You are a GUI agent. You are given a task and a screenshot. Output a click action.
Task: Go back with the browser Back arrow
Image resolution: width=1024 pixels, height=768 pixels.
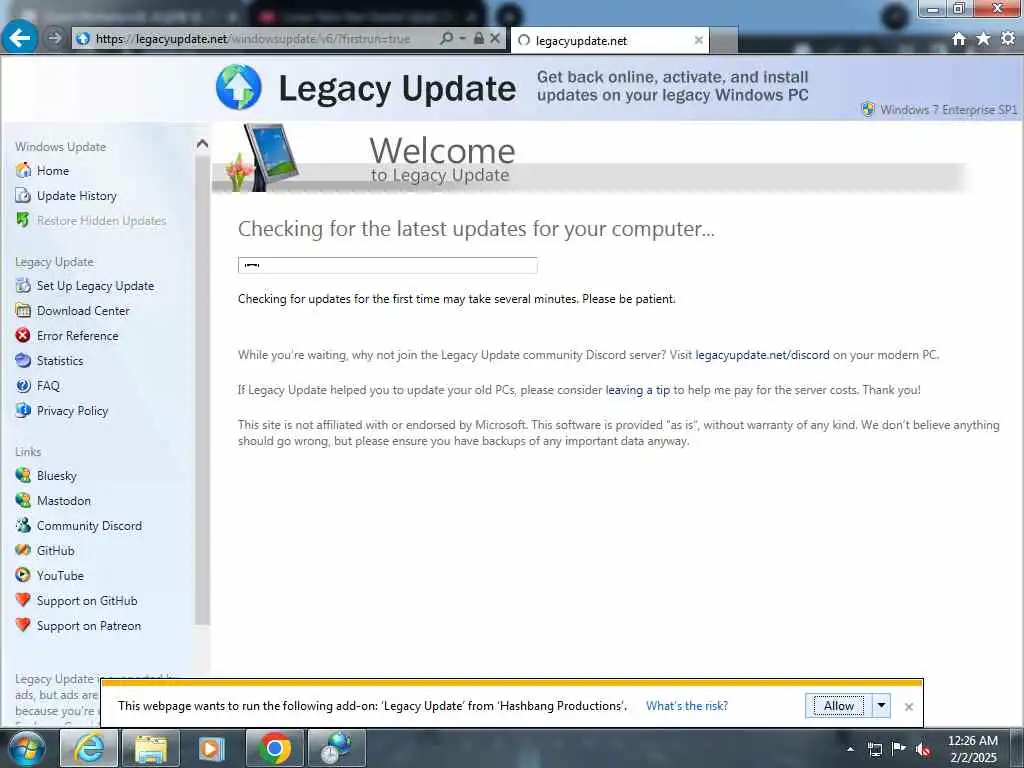coord(20,38)
